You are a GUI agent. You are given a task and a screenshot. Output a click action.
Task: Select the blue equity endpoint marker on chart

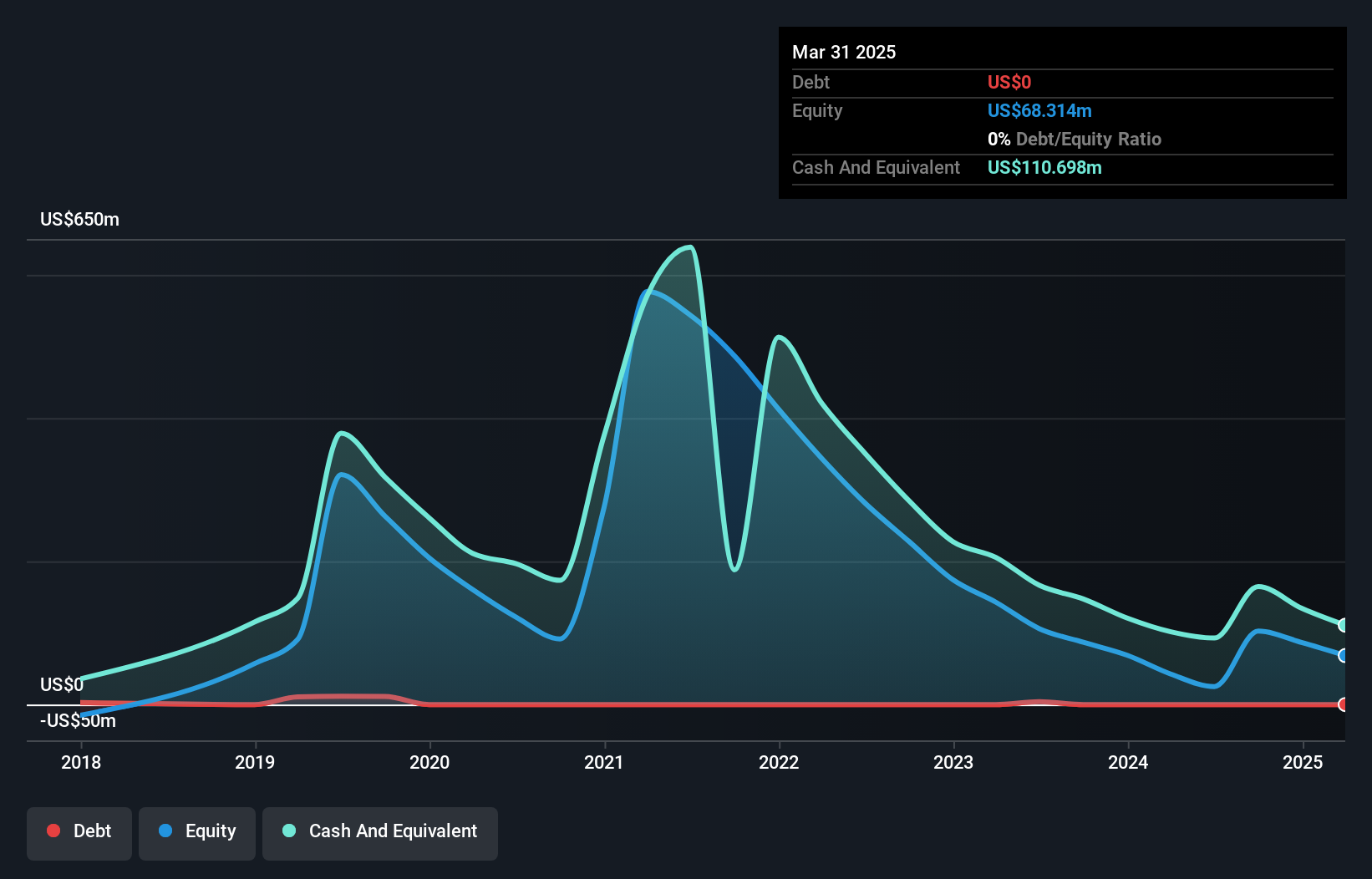(x=1343, y=656)
